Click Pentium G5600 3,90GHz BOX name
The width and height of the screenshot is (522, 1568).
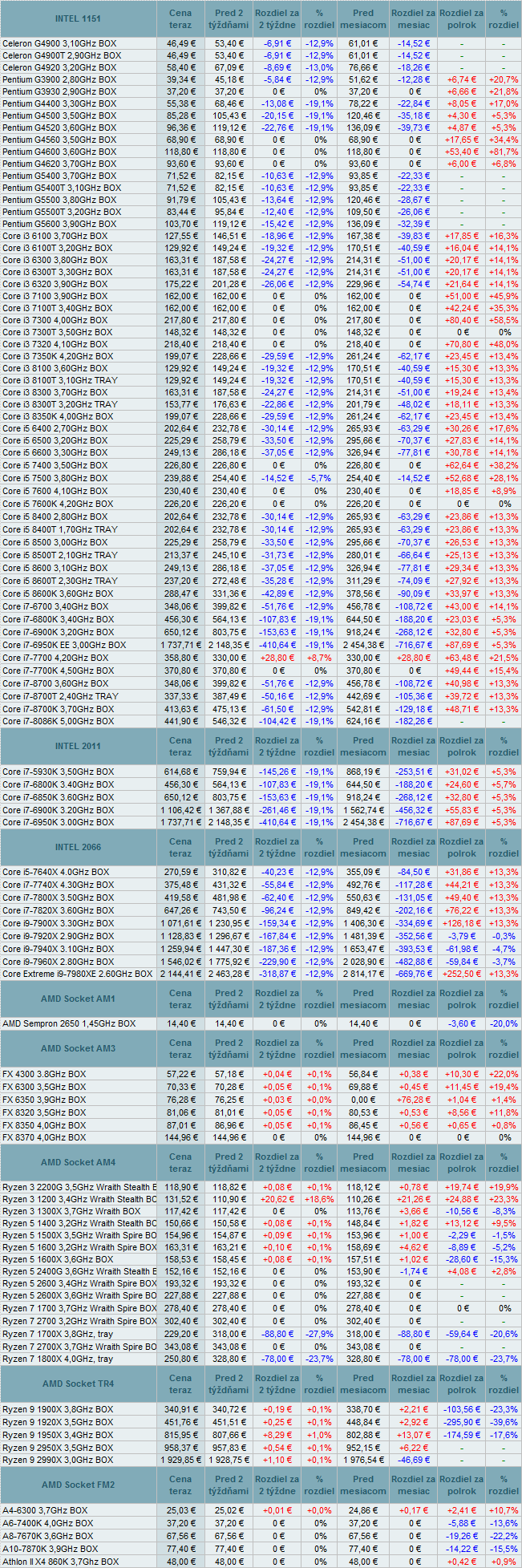click(59, 224)
